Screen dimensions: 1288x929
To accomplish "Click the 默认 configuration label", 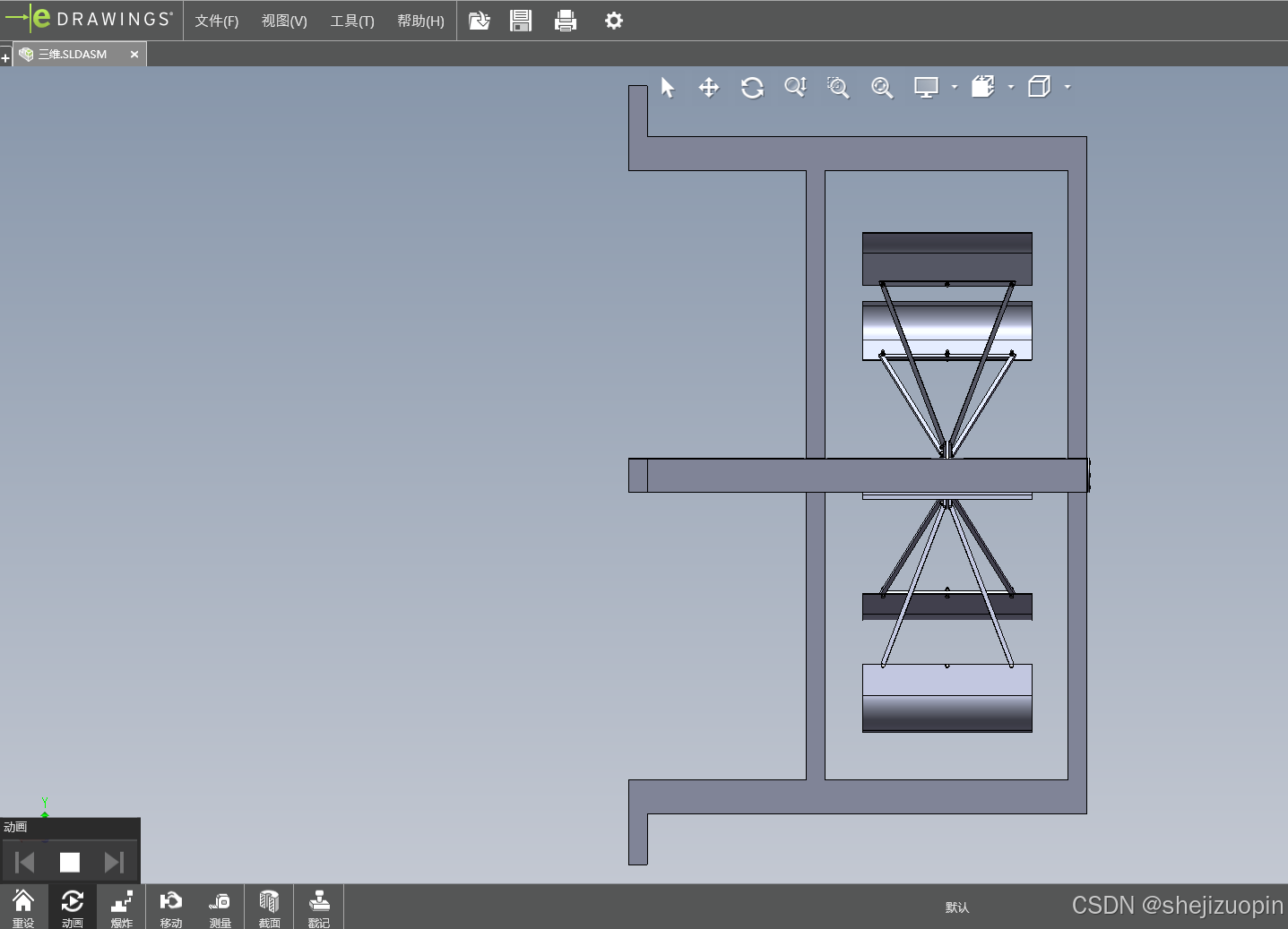I will [957, 907].
